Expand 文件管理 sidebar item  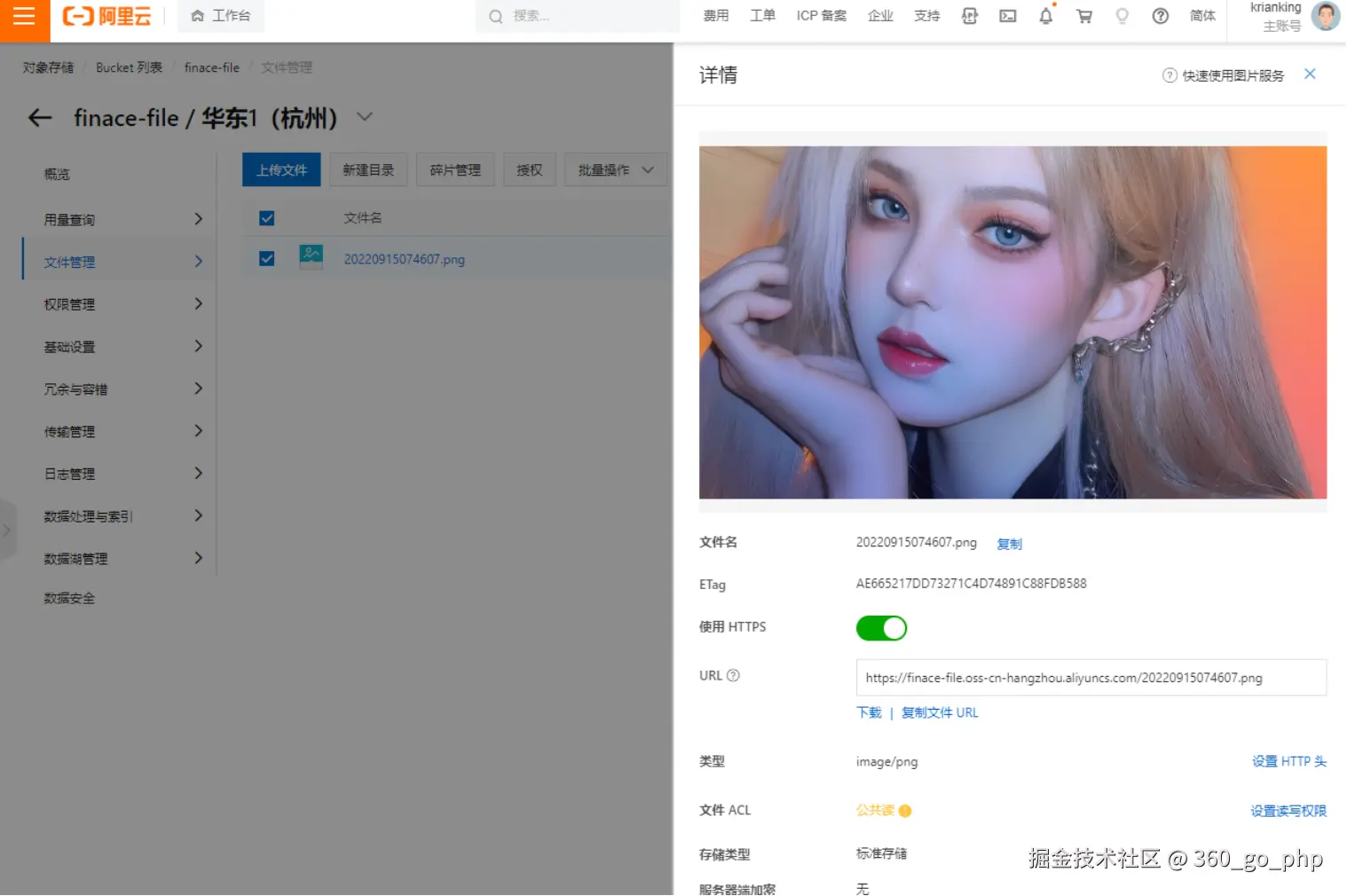click(120, 262)
